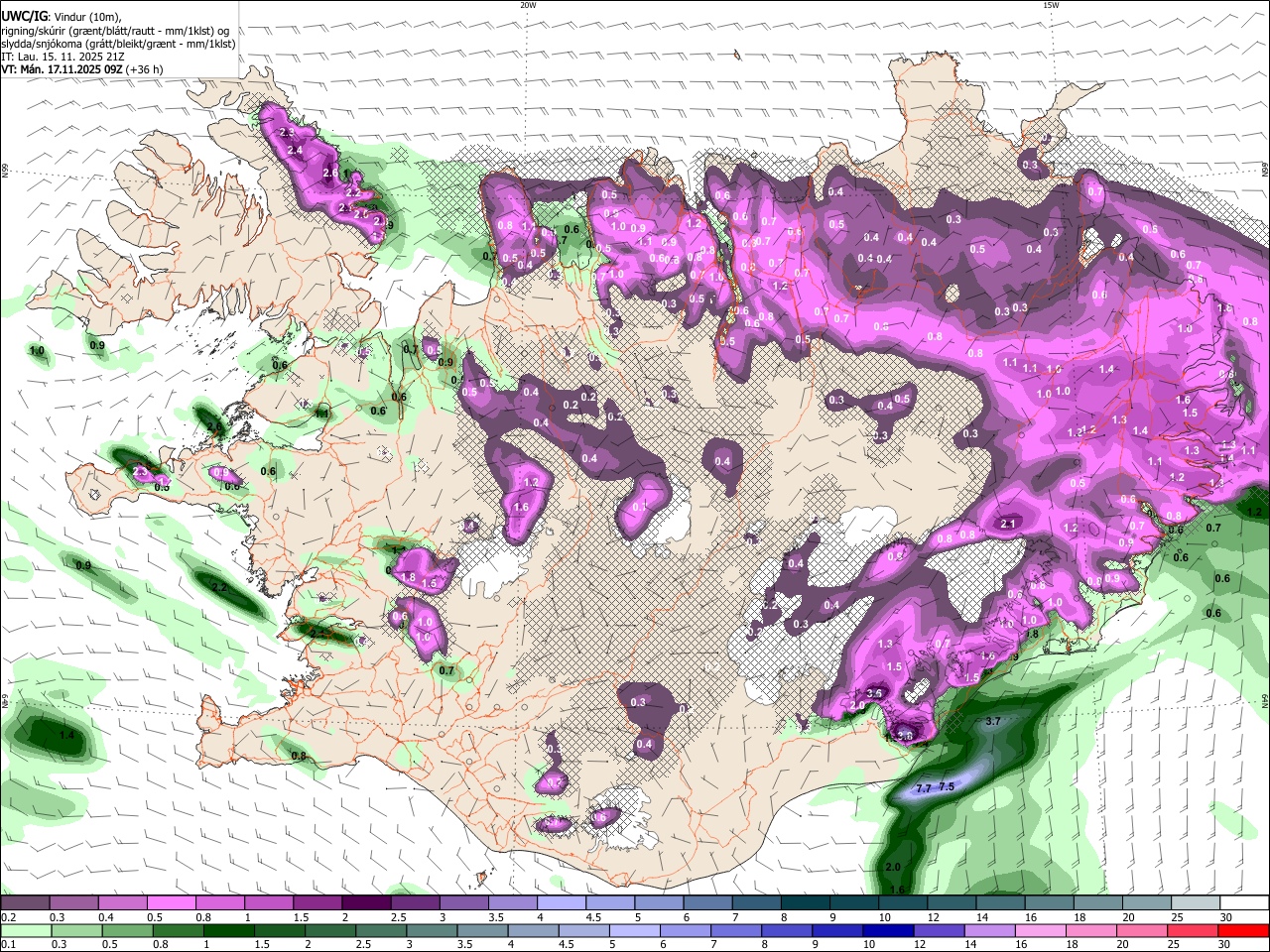Click the '30' label on the upper snow scale
The image size is (1270, 952).
[1226, 917]
